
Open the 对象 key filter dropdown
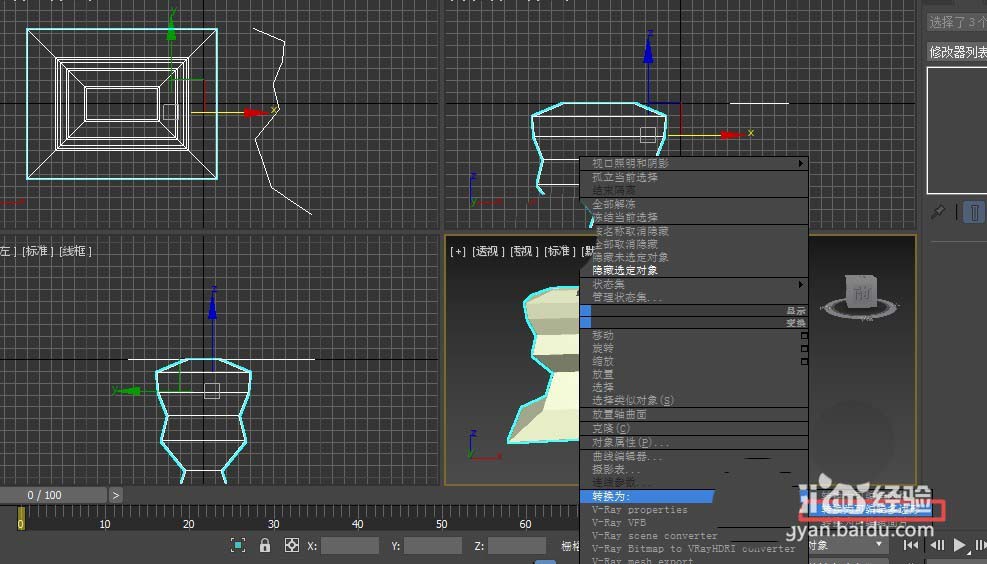coord(847,545)
